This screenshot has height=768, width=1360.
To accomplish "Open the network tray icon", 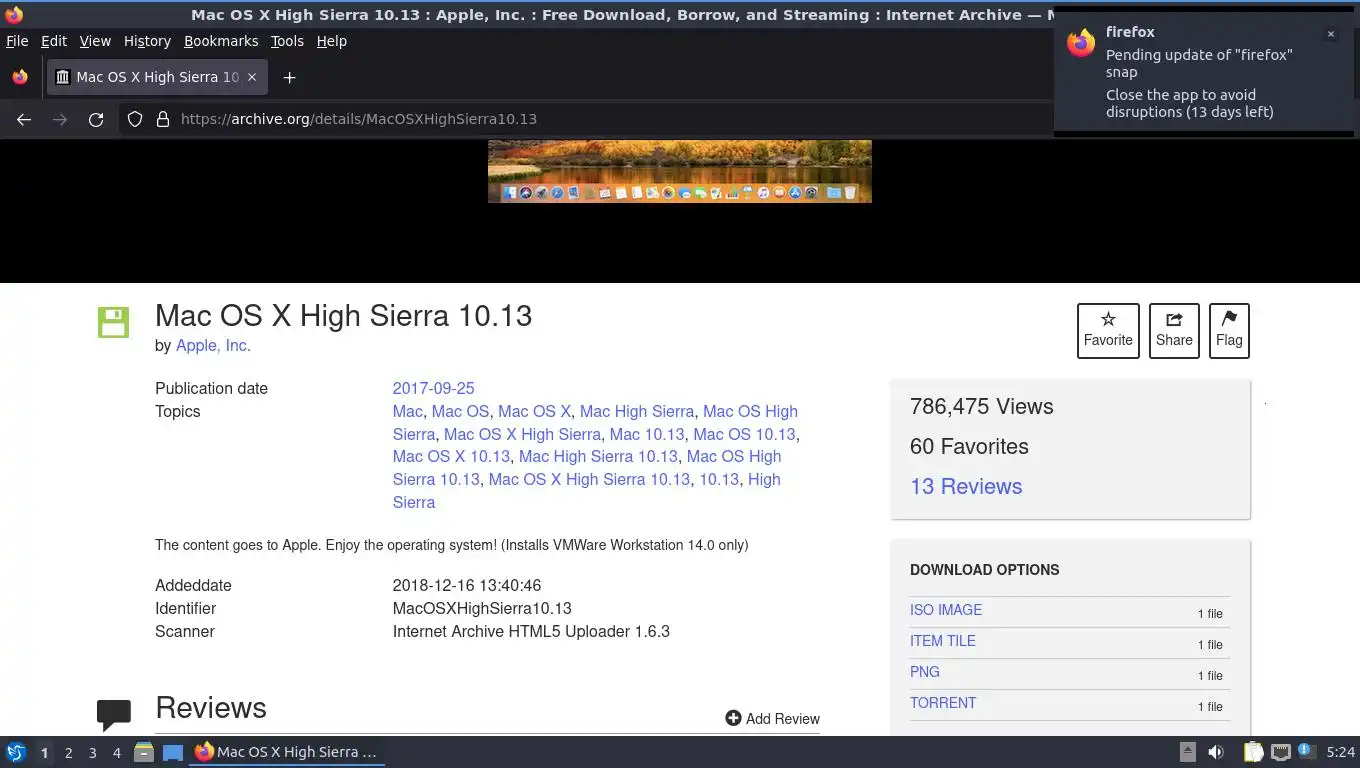I will (1280, 752).
